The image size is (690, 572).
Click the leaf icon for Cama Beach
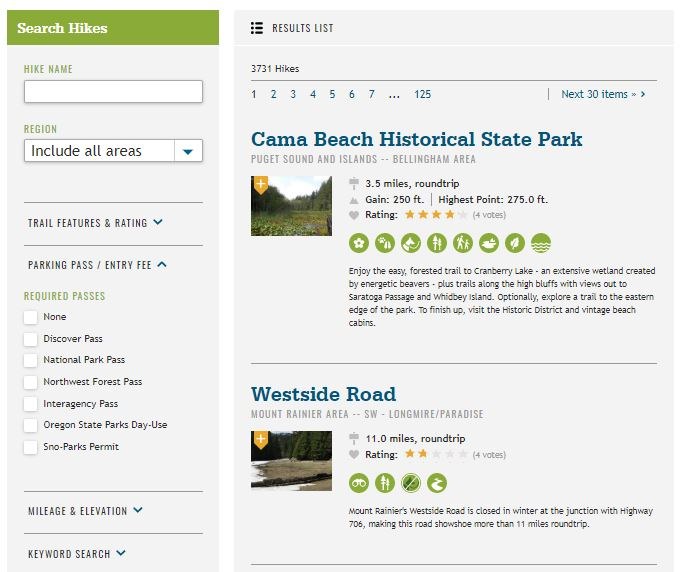coord(515,243)
